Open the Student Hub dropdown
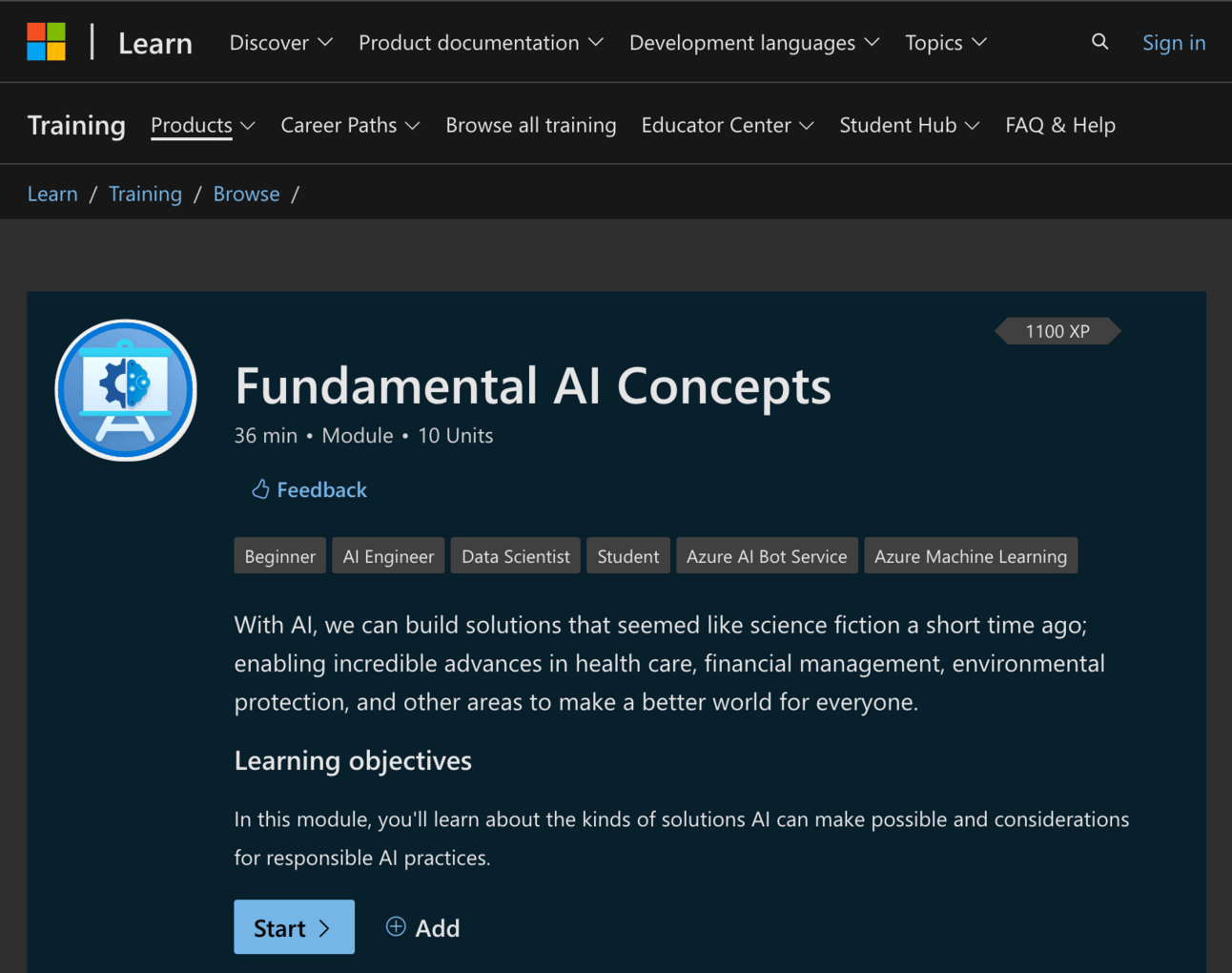 click(x=910, y=125)
